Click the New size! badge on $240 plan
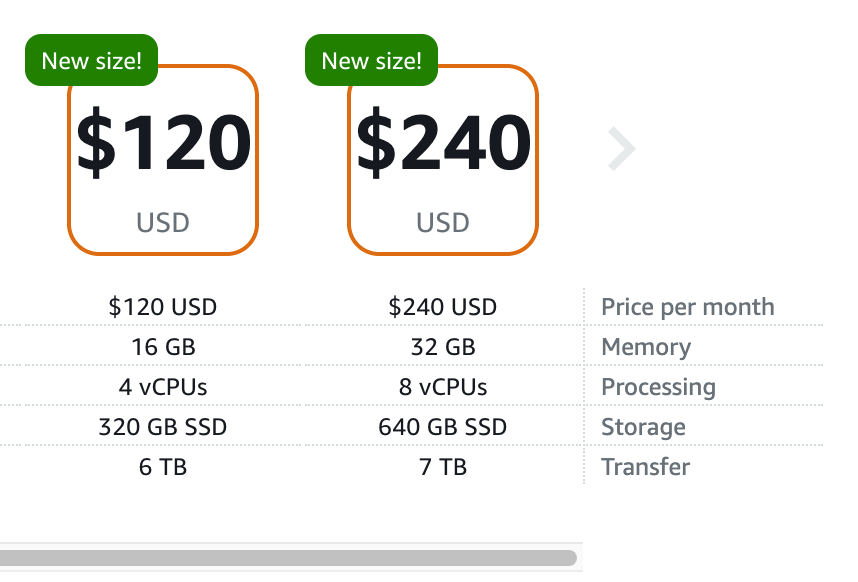Viewport: 858px width, 582px height. tap(371, 60)
